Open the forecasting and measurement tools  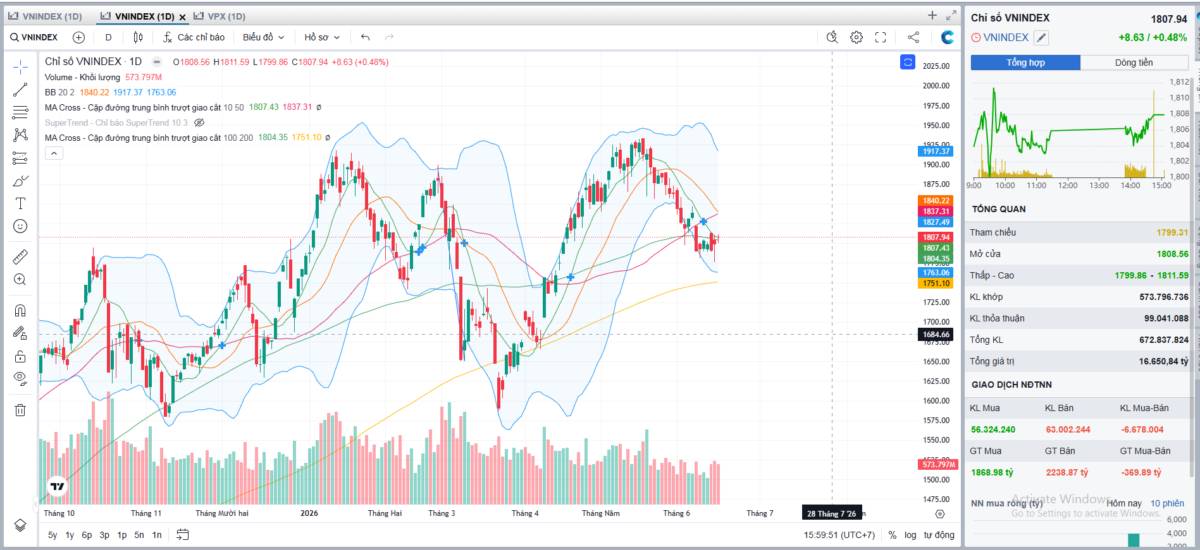[x=19, y=158]
